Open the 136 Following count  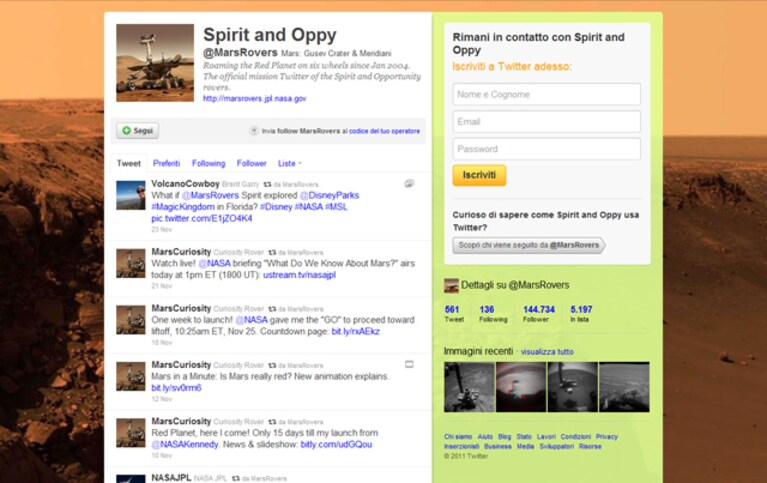tap(493, 314)
